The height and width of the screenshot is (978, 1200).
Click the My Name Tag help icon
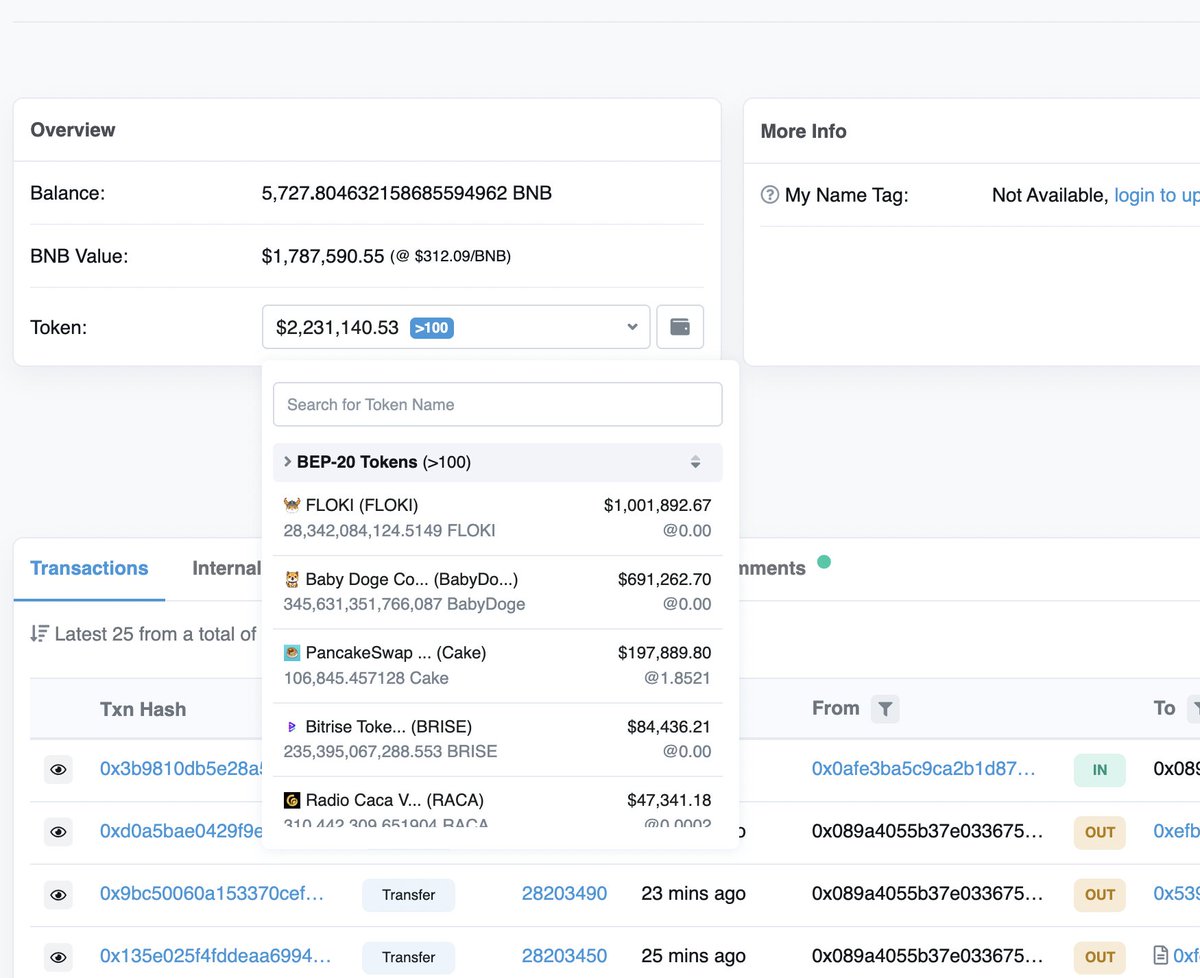pos(769,195)
